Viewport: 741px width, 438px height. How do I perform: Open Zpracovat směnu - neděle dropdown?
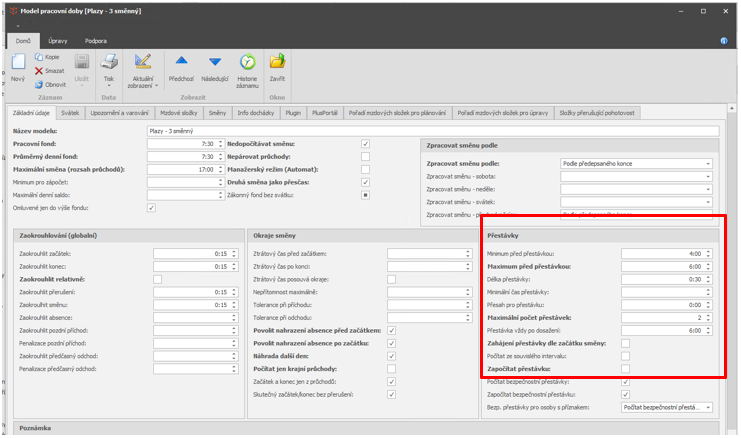coord(708,189)
